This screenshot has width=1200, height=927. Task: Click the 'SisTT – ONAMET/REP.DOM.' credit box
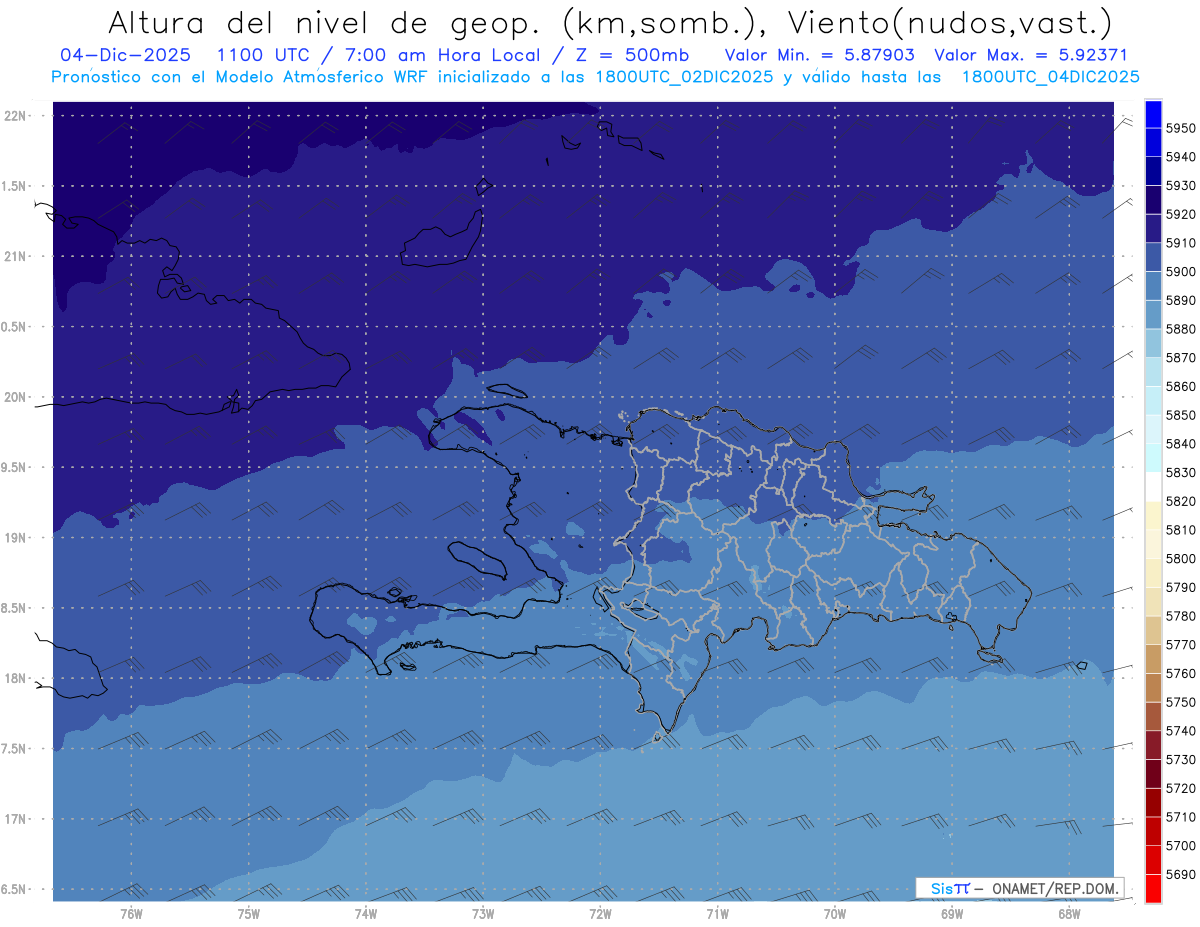click(1019, 888)
